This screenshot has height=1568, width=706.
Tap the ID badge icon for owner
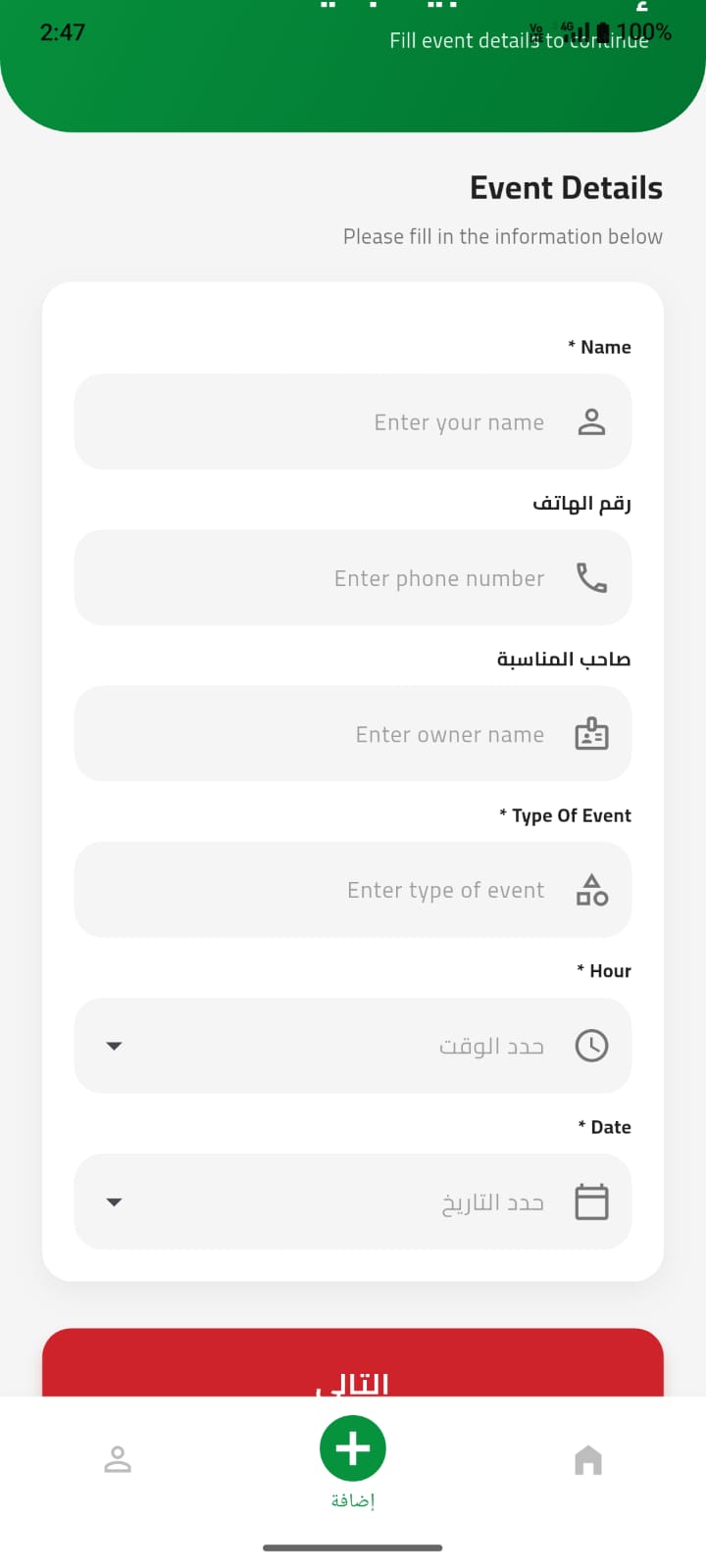click(591, 734)
